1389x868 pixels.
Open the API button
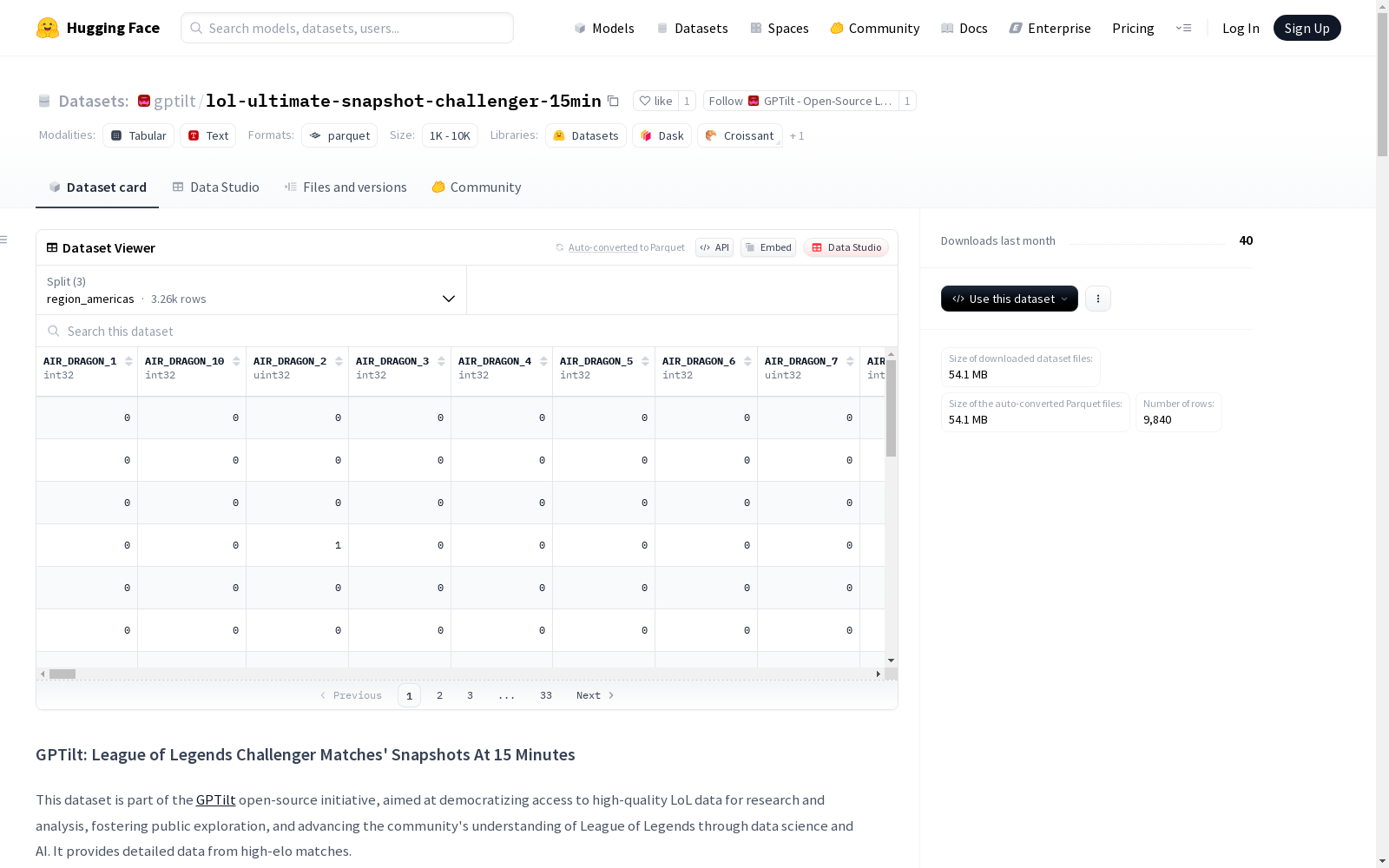714,247
